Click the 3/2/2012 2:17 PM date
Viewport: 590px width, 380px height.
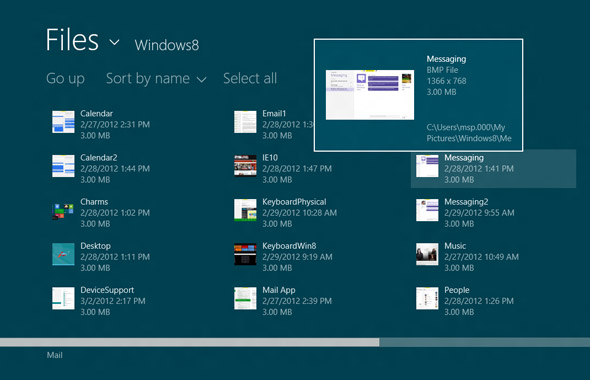(x=113, y=301)
